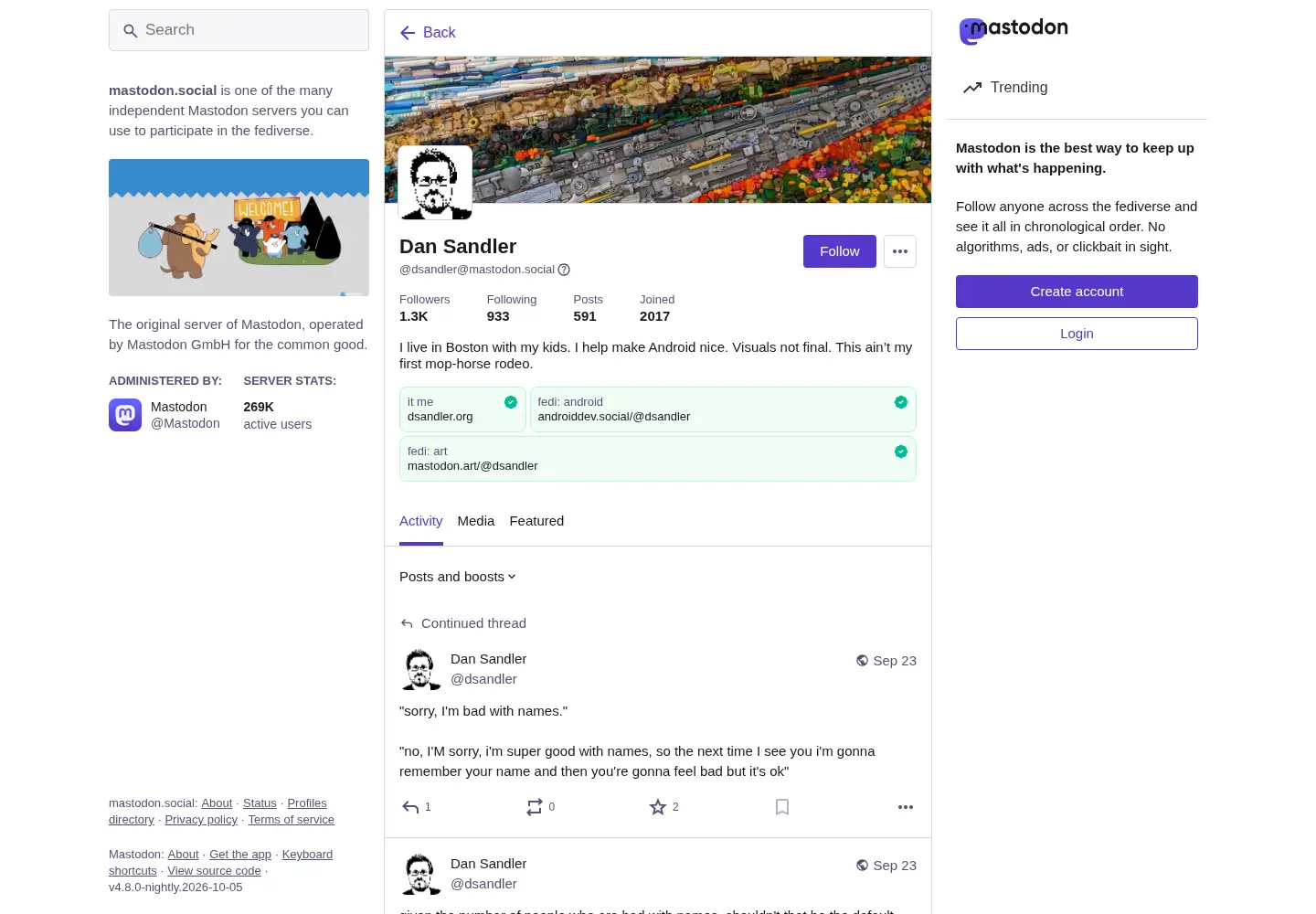Click the Mastodon admin account avatar
1316x914 pixels.
coord(125,415)
